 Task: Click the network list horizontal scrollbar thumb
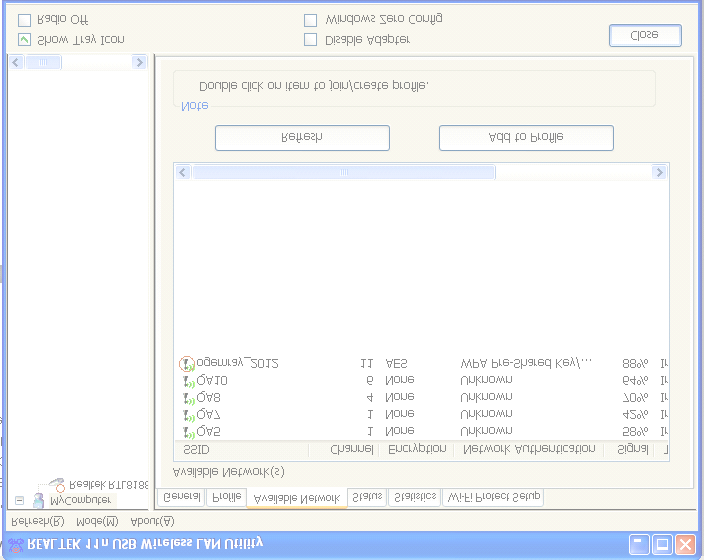(x=344, y=172)
